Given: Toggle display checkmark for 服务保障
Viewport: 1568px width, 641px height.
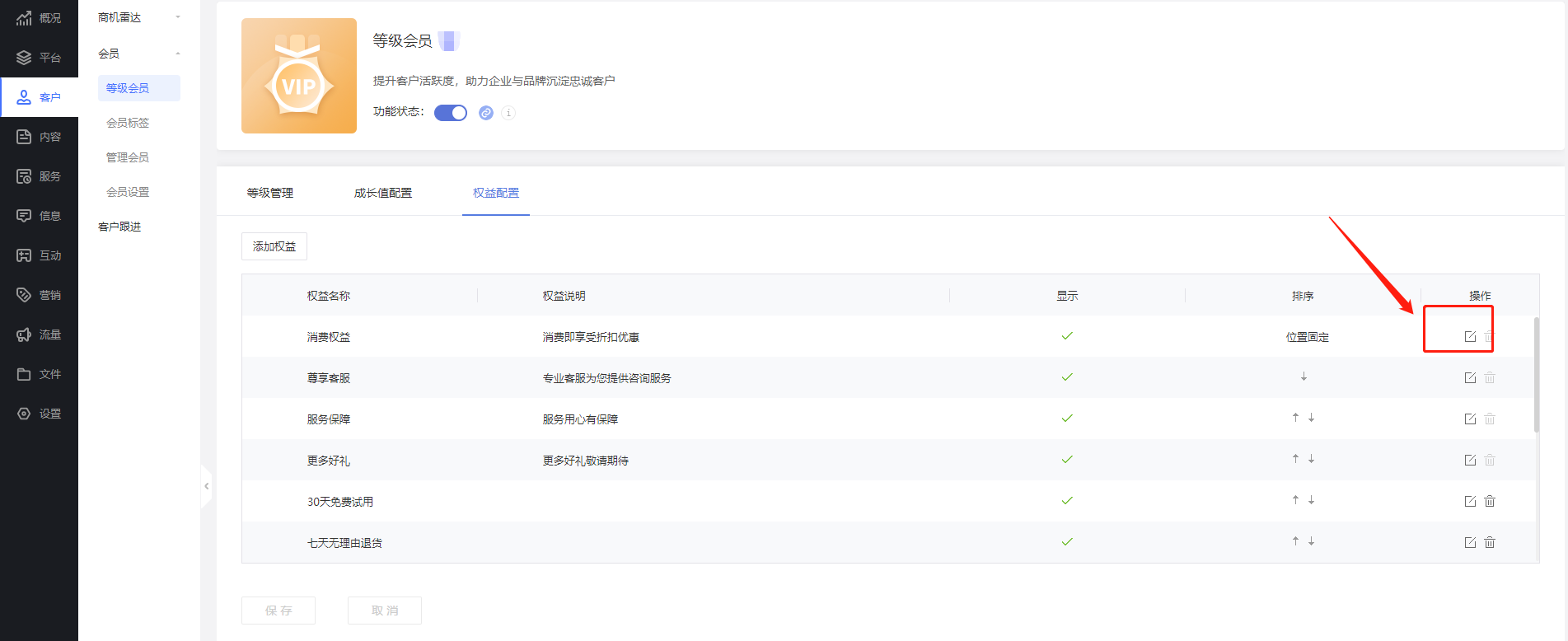Looking at the screenshot, I should tap(1067, 419).
